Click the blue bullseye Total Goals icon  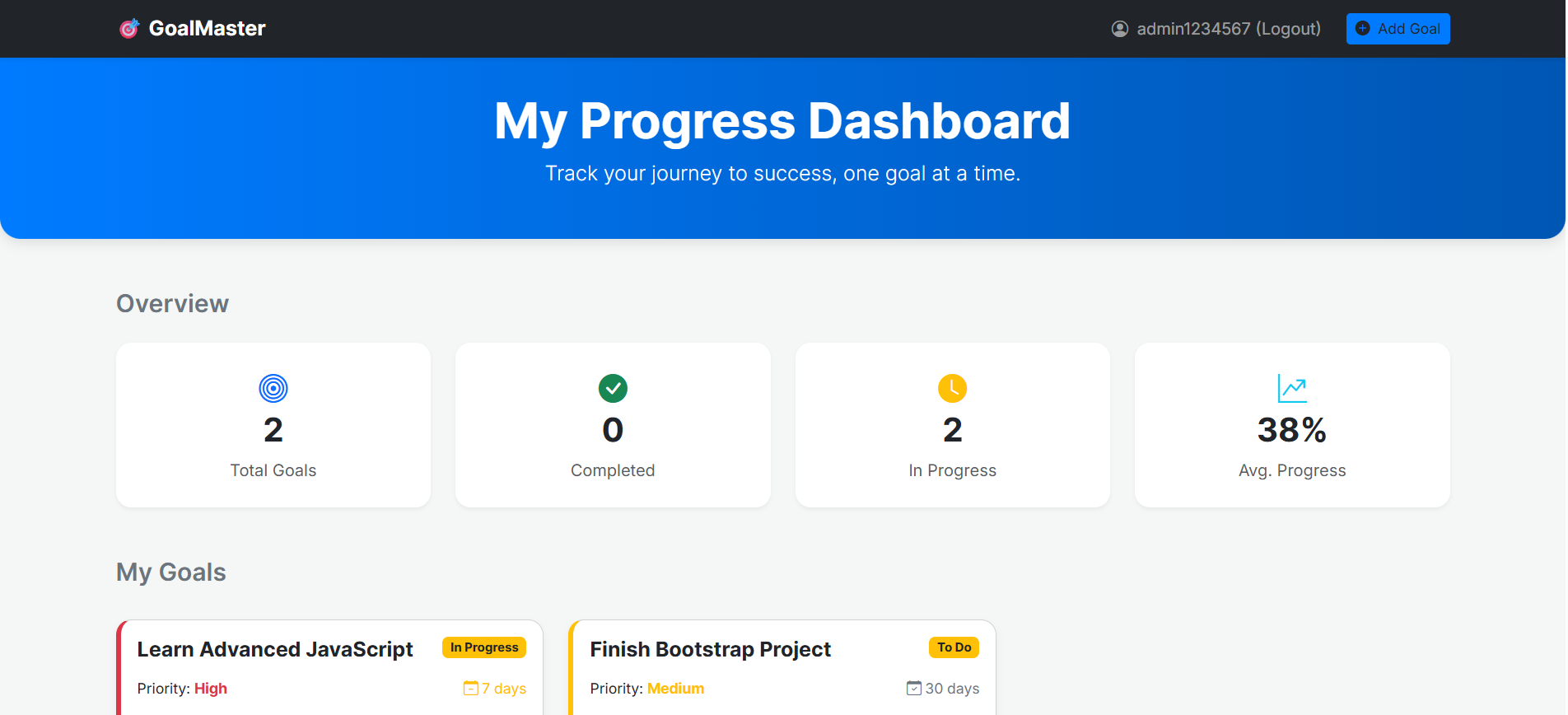273,388
